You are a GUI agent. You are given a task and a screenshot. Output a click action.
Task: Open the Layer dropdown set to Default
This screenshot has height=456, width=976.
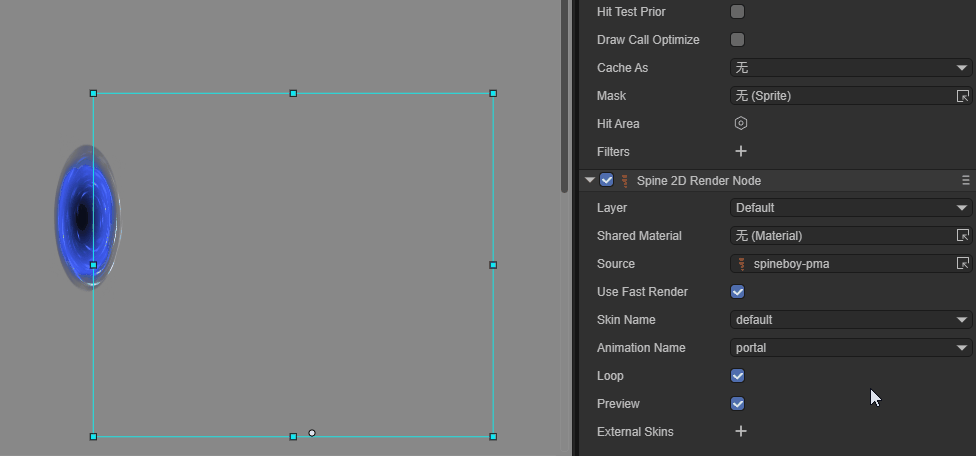[x=851, y=208]
